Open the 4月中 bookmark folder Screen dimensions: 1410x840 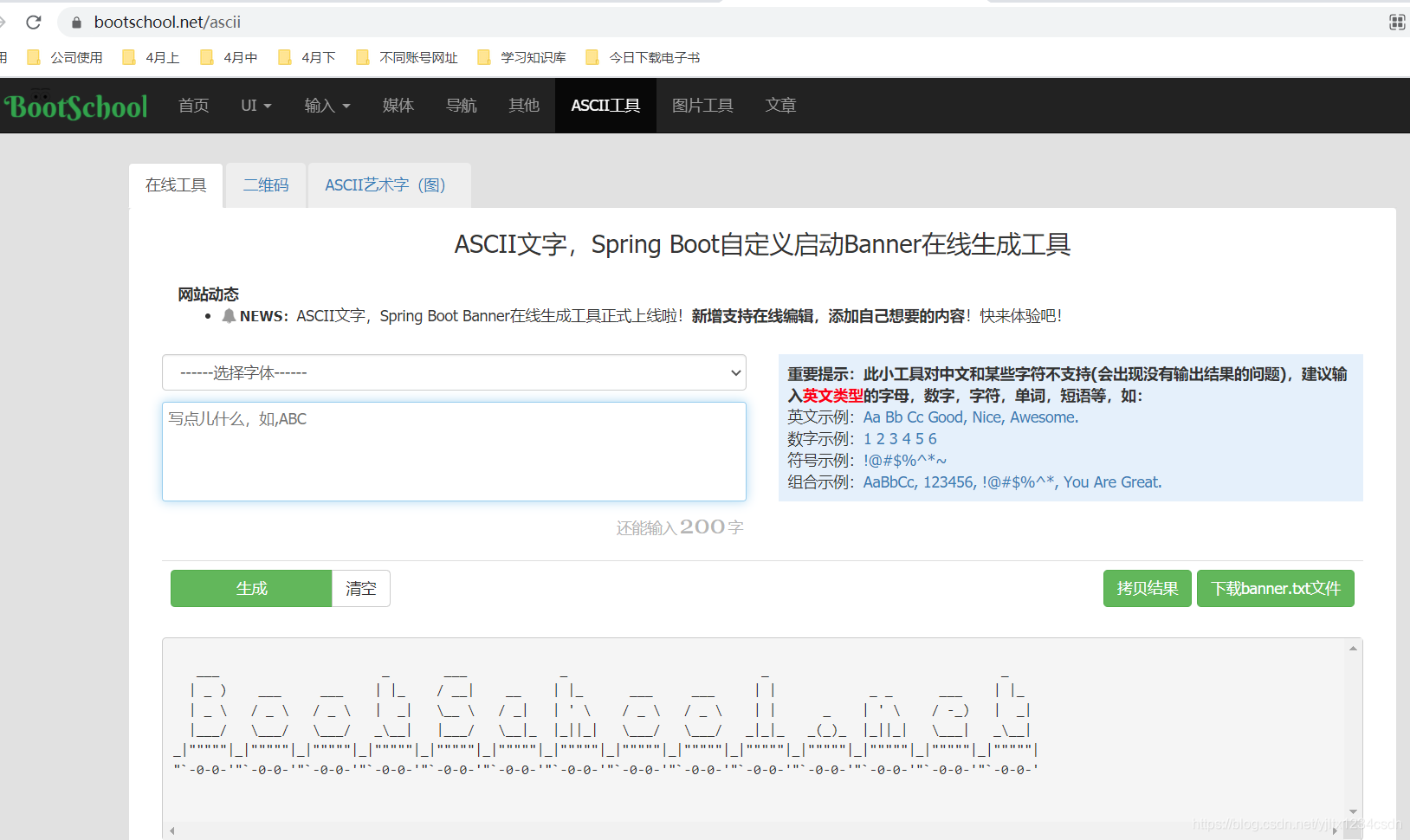tap(230, 57)
